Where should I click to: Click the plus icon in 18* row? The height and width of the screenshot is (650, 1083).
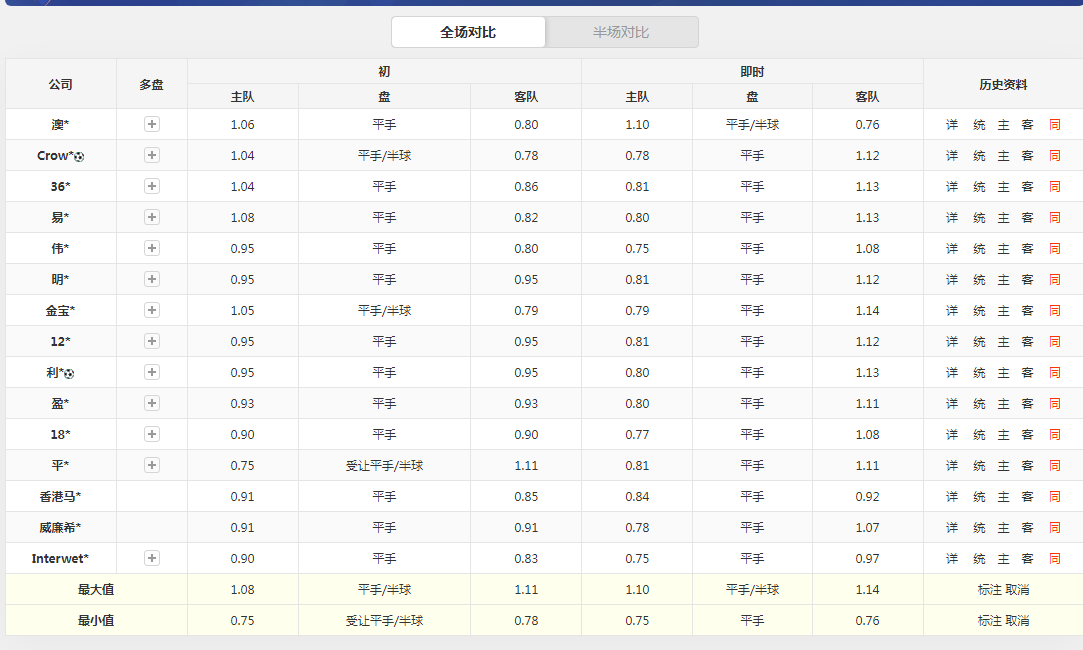click(152, 434)
